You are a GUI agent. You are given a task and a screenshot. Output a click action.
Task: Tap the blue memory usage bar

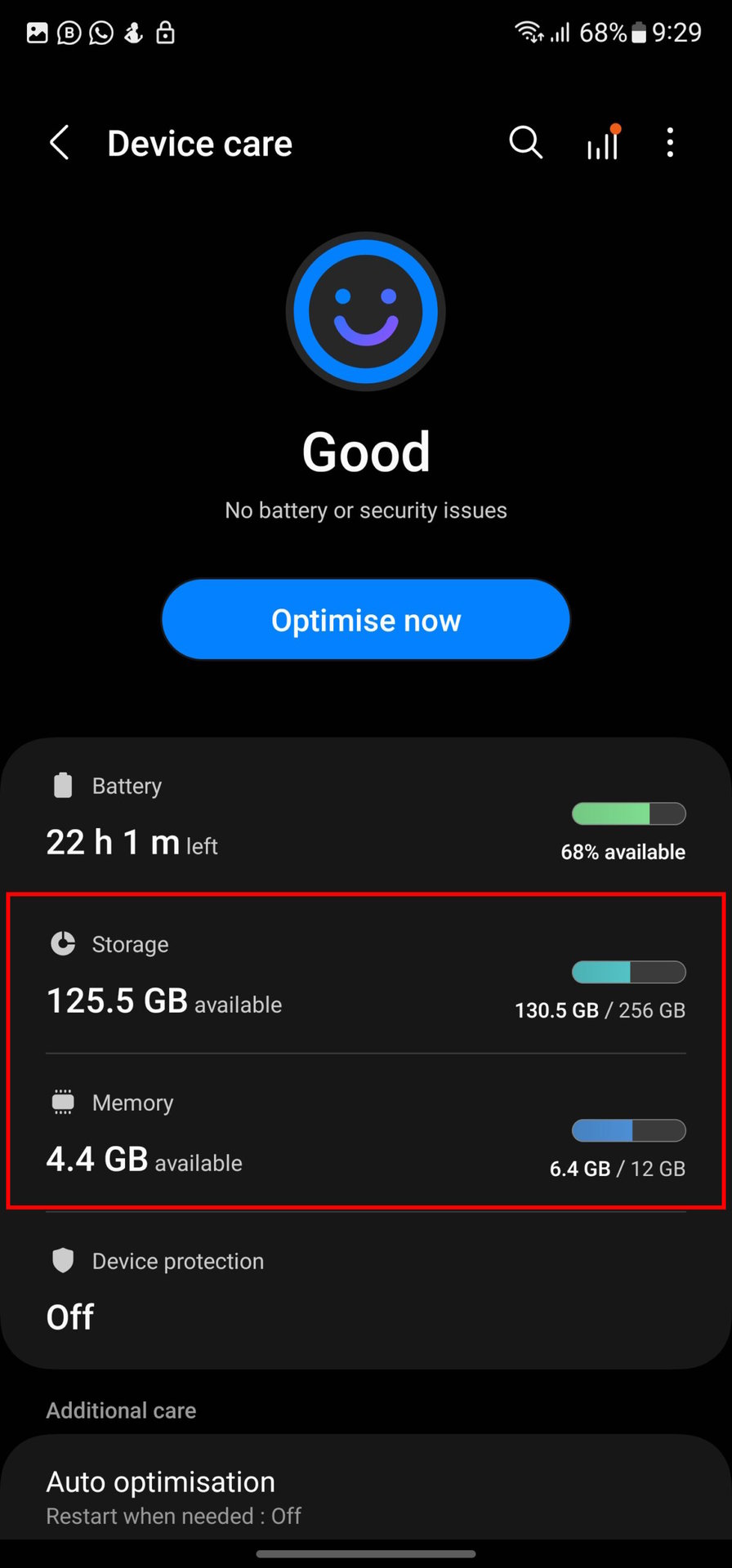coord(628,1130)
